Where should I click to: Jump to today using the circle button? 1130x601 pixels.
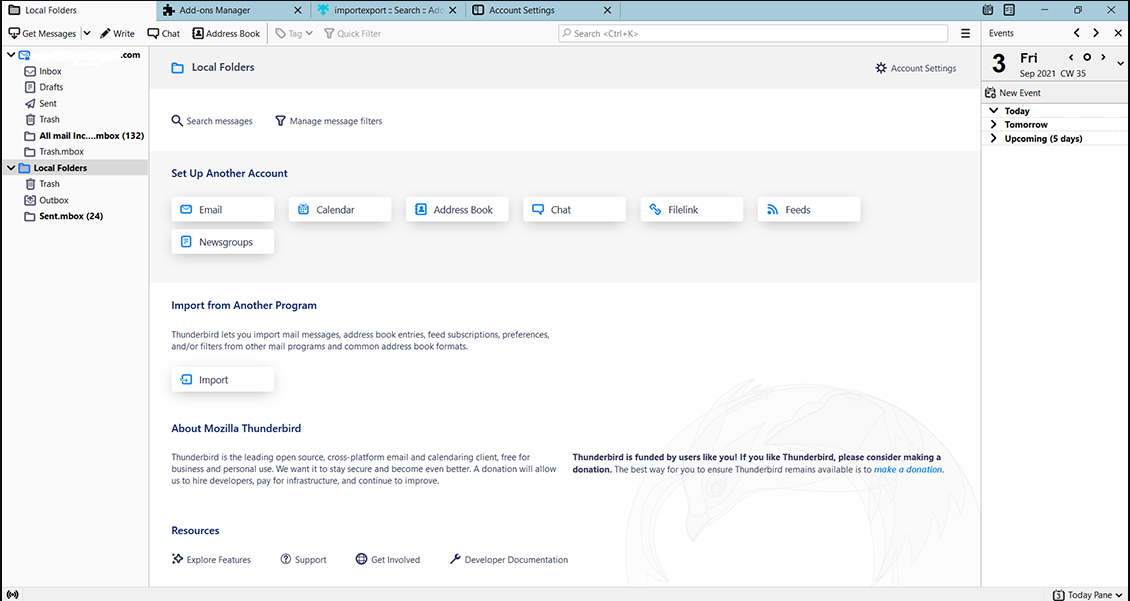click(1087, 57)
